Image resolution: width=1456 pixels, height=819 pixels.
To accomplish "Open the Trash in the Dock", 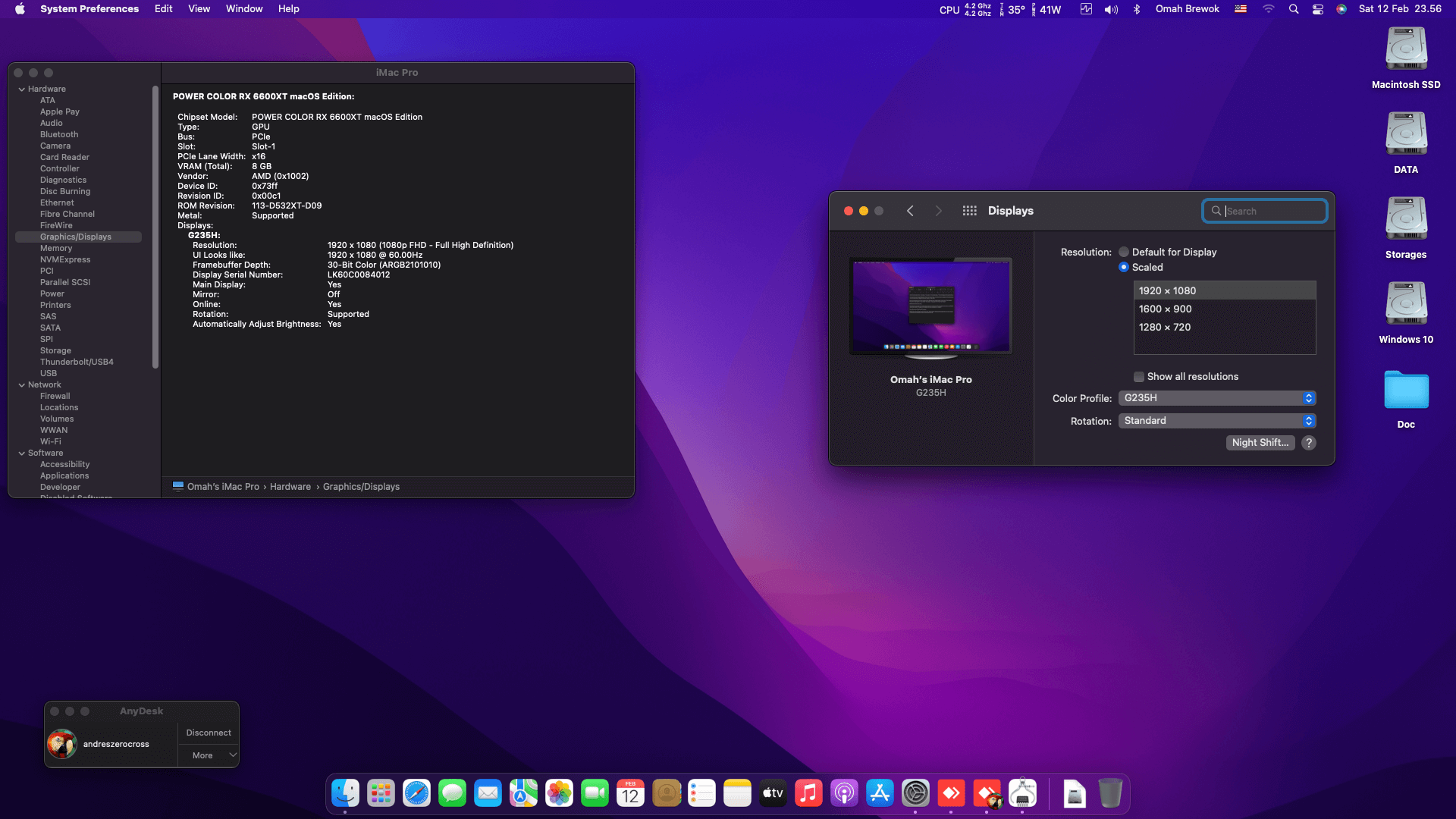I will pyautogui.click(x=1110, y=793).
